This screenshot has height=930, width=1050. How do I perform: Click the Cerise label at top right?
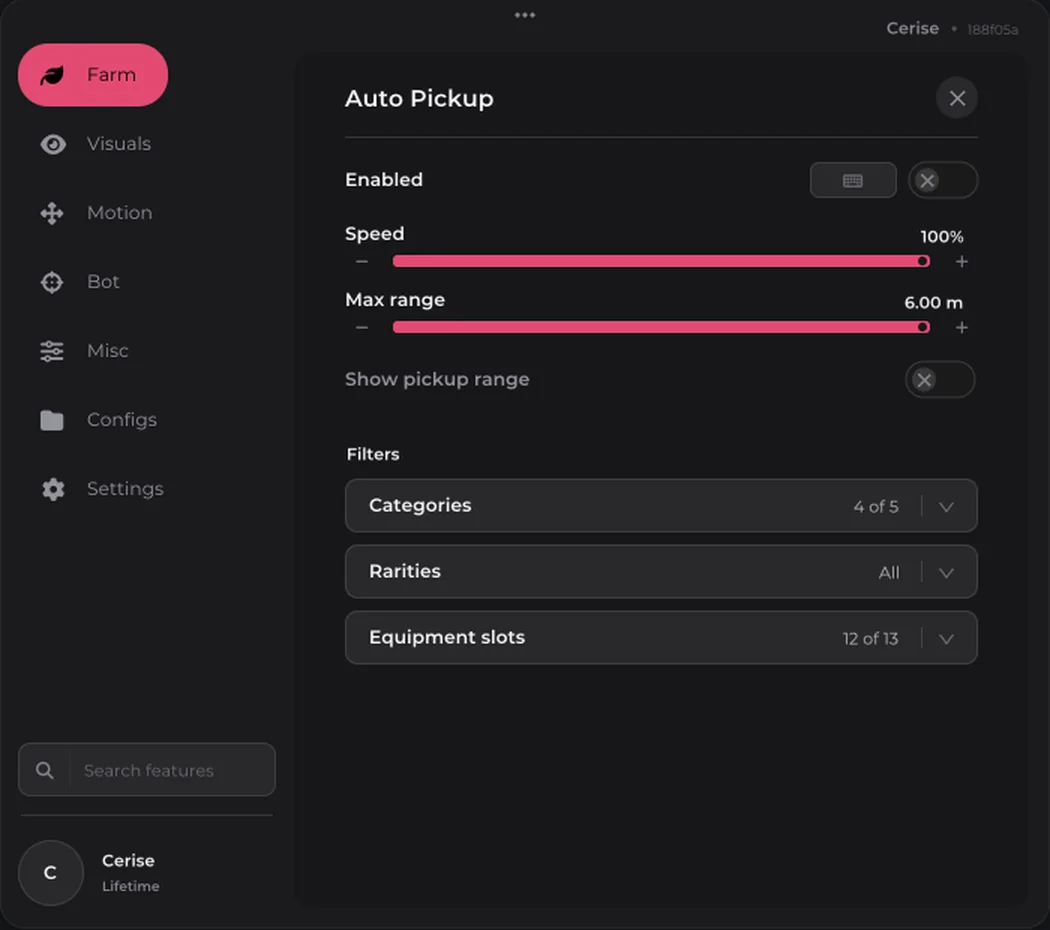[x=913, y=28]
